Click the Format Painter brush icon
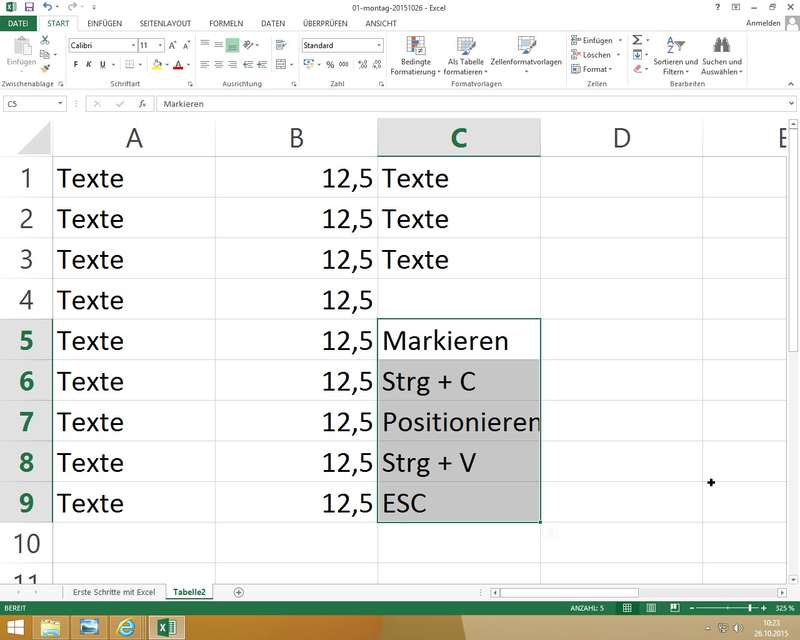The height and width of the screenshot is (640, 800). click(45, 67)
